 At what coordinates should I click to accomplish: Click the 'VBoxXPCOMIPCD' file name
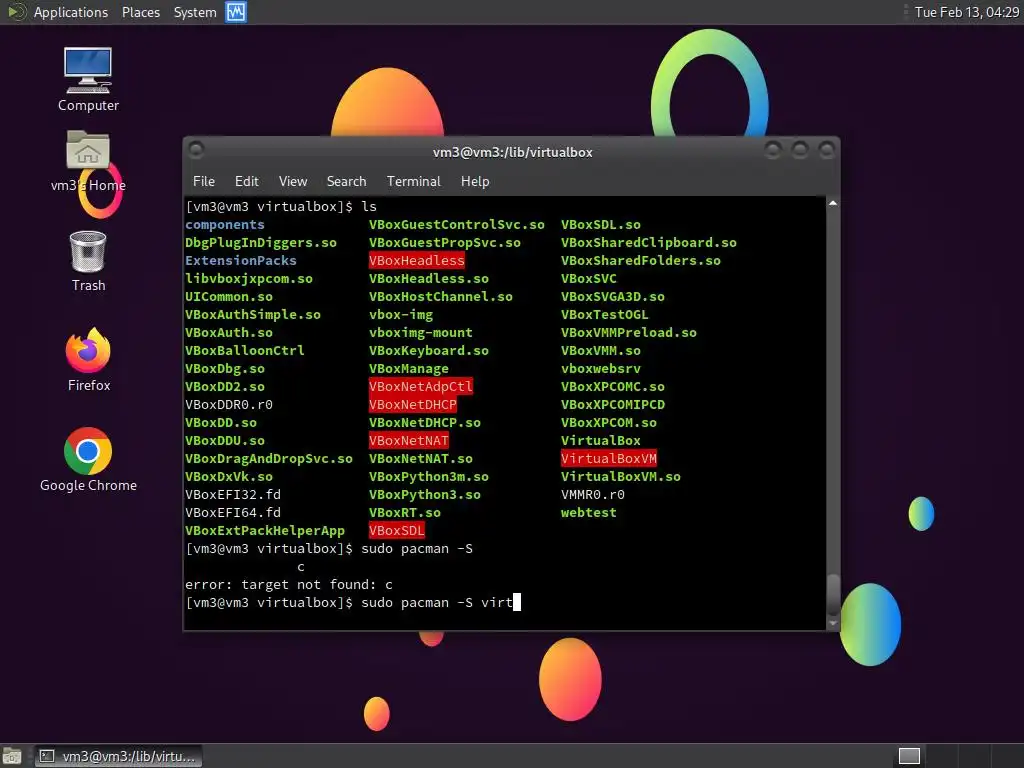pos(613,405)
